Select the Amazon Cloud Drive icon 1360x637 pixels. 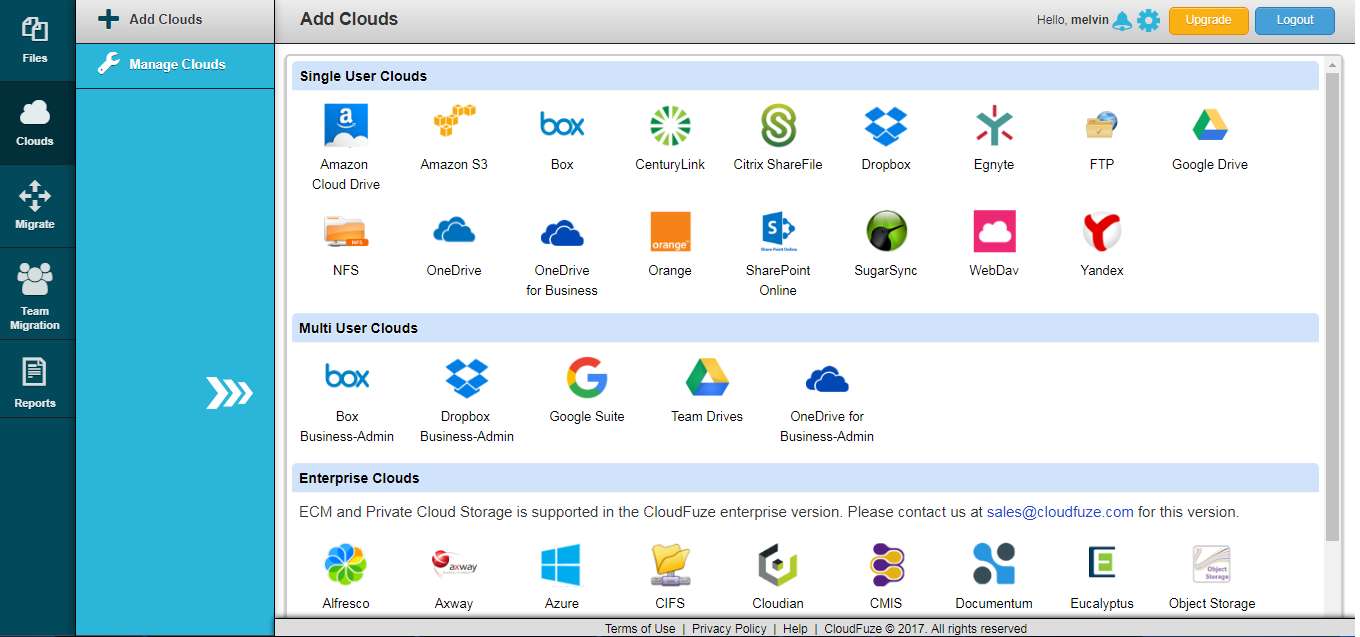[346, 126]
